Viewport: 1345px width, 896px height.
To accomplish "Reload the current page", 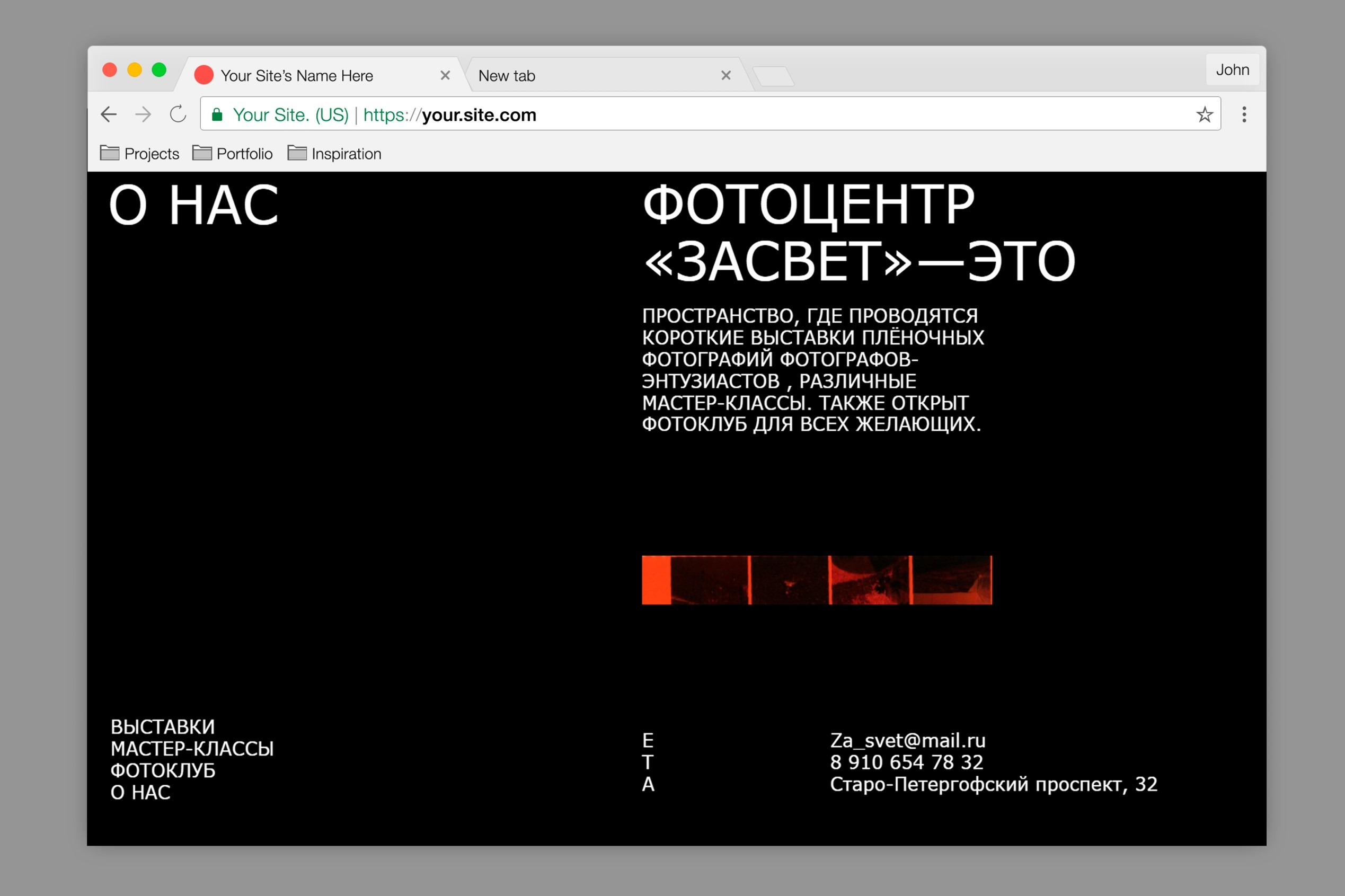I will pos(178,114).
